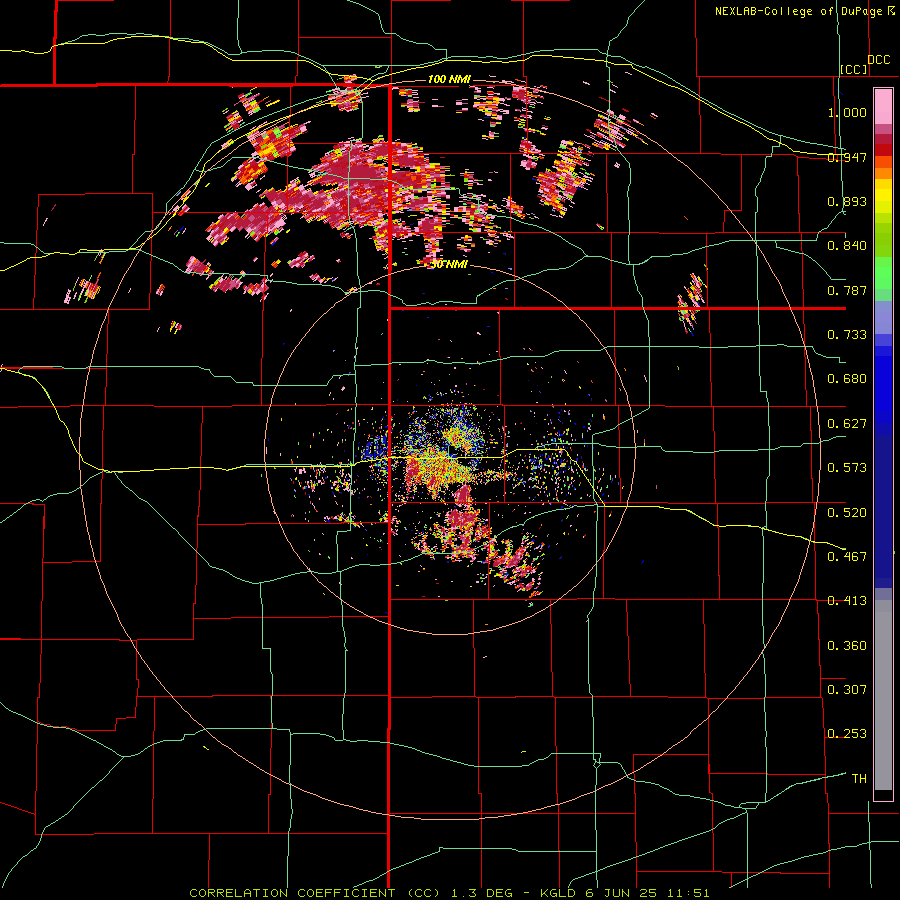This screenshot has height=900, width=900.
Task: Select the 0.253 scale value
Action: 847,734
